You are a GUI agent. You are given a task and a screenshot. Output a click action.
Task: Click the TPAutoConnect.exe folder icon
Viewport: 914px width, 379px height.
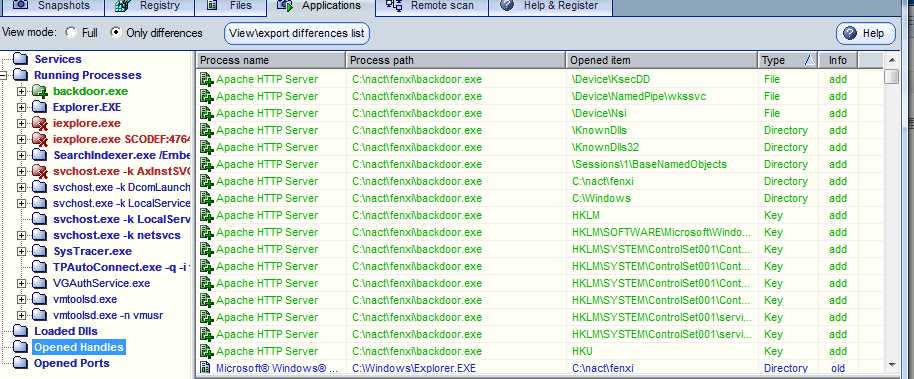39,267
